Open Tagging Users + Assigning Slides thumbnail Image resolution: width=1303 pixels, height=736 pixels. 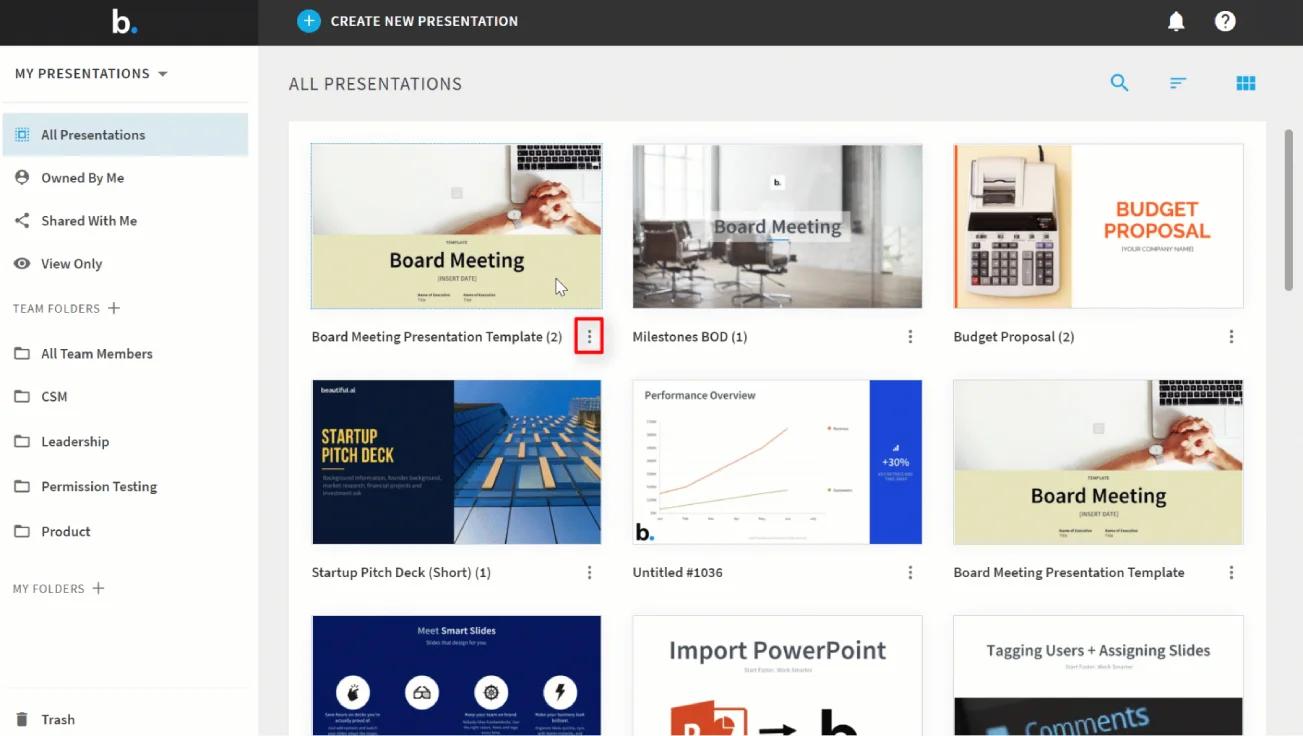[1098, 675]
